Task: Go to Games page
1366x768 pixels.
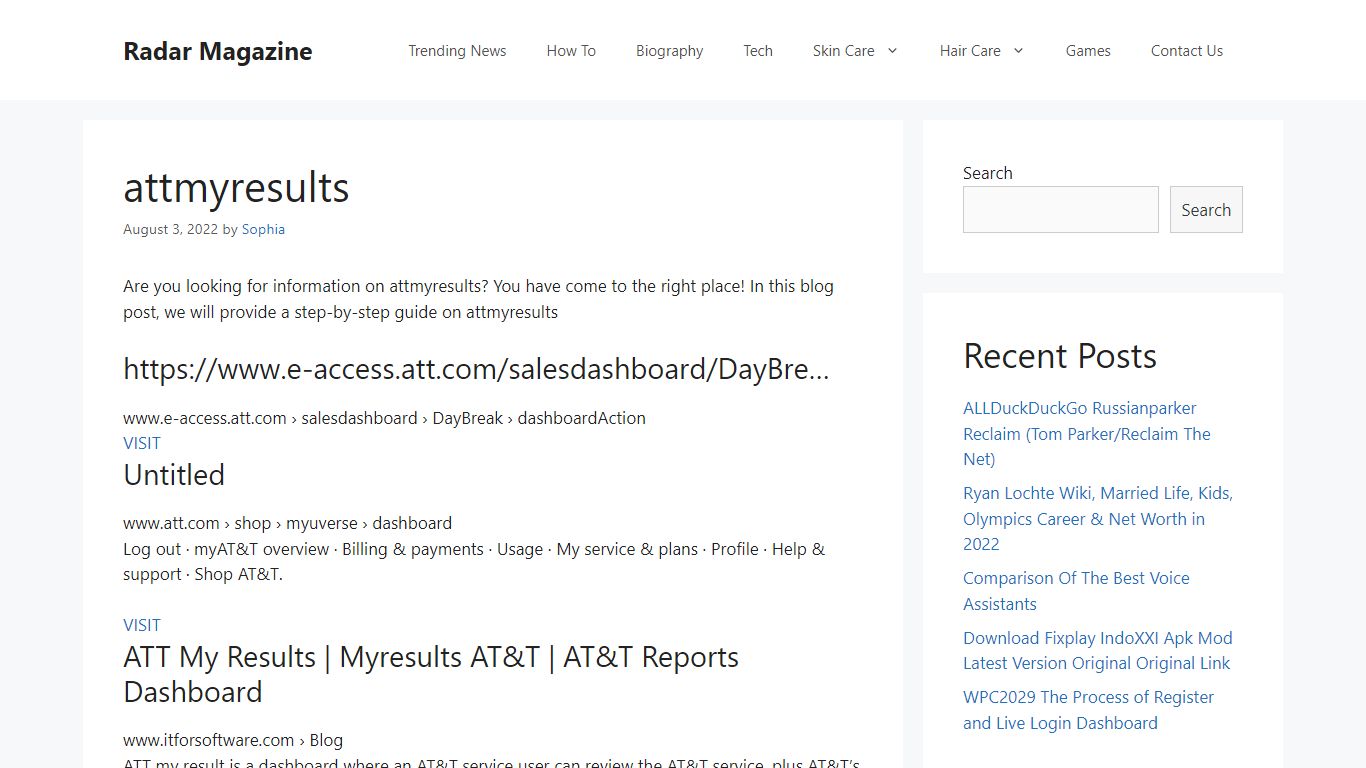Action: click(x=1088, y=51)
